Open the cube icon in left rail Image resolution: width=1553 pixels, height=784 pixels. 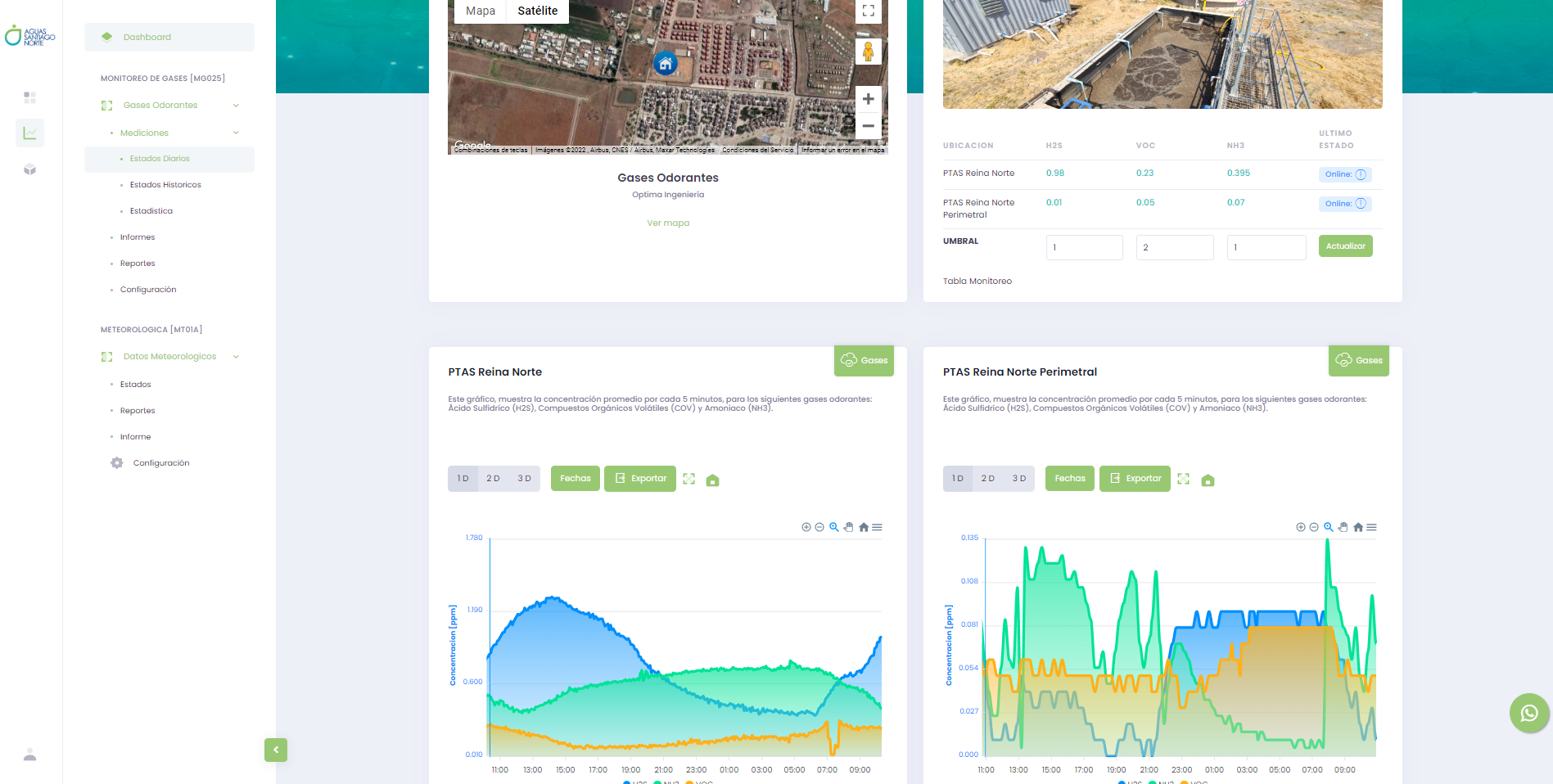pyautogui.click(x=30, y=169)
